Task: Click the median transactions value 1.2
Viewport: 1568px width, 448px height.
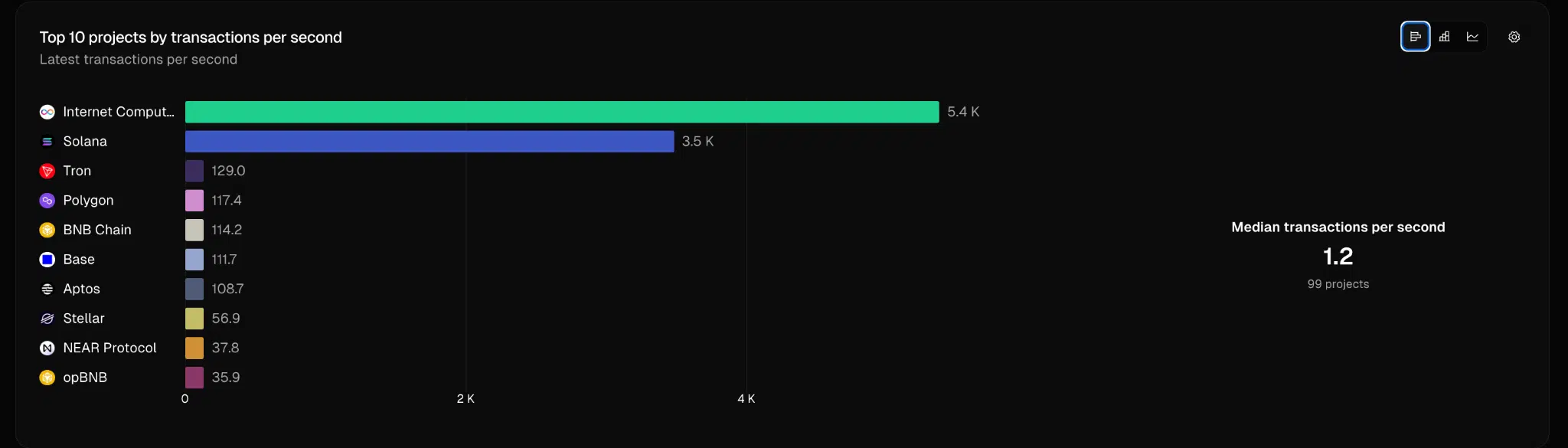Action: [1338, 257]
